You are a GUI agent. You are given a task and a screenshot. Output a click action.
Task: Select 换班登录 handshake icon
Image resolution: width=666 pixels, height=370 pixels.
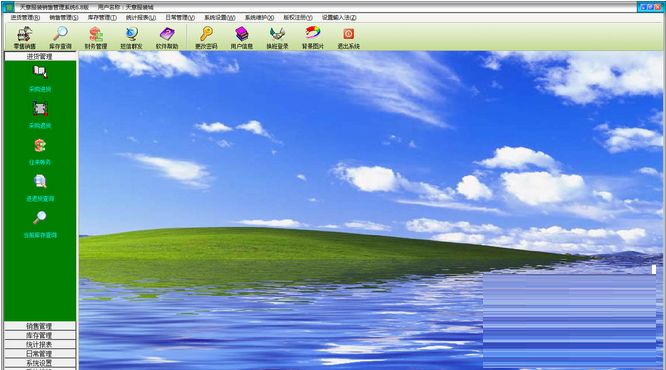pyautogui.click(x=277, y=34)
